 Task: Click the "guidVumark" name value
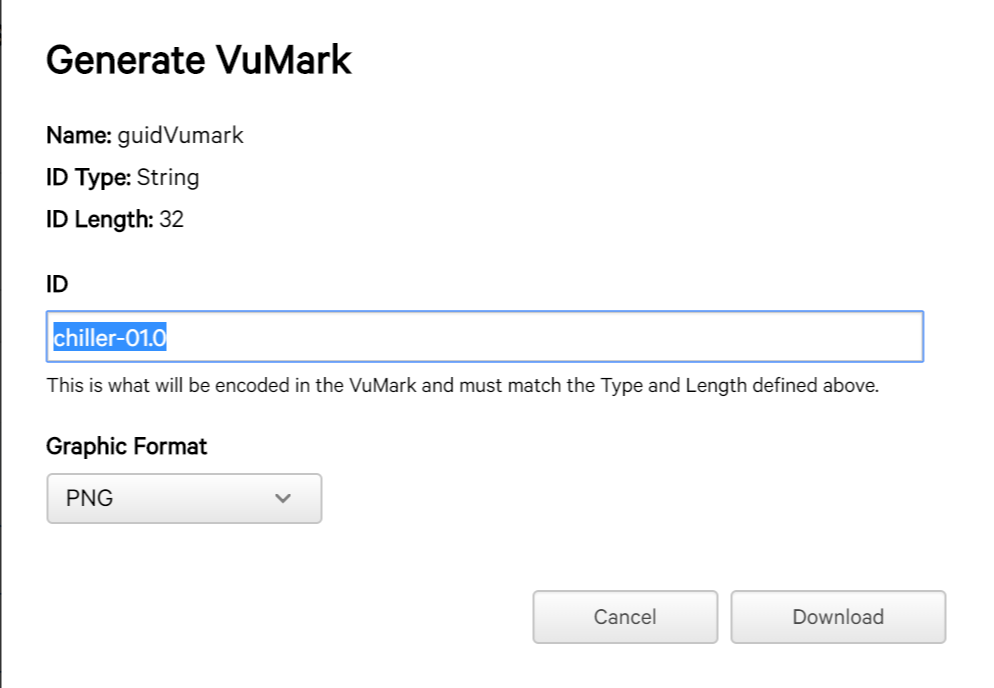click(180, 135)
